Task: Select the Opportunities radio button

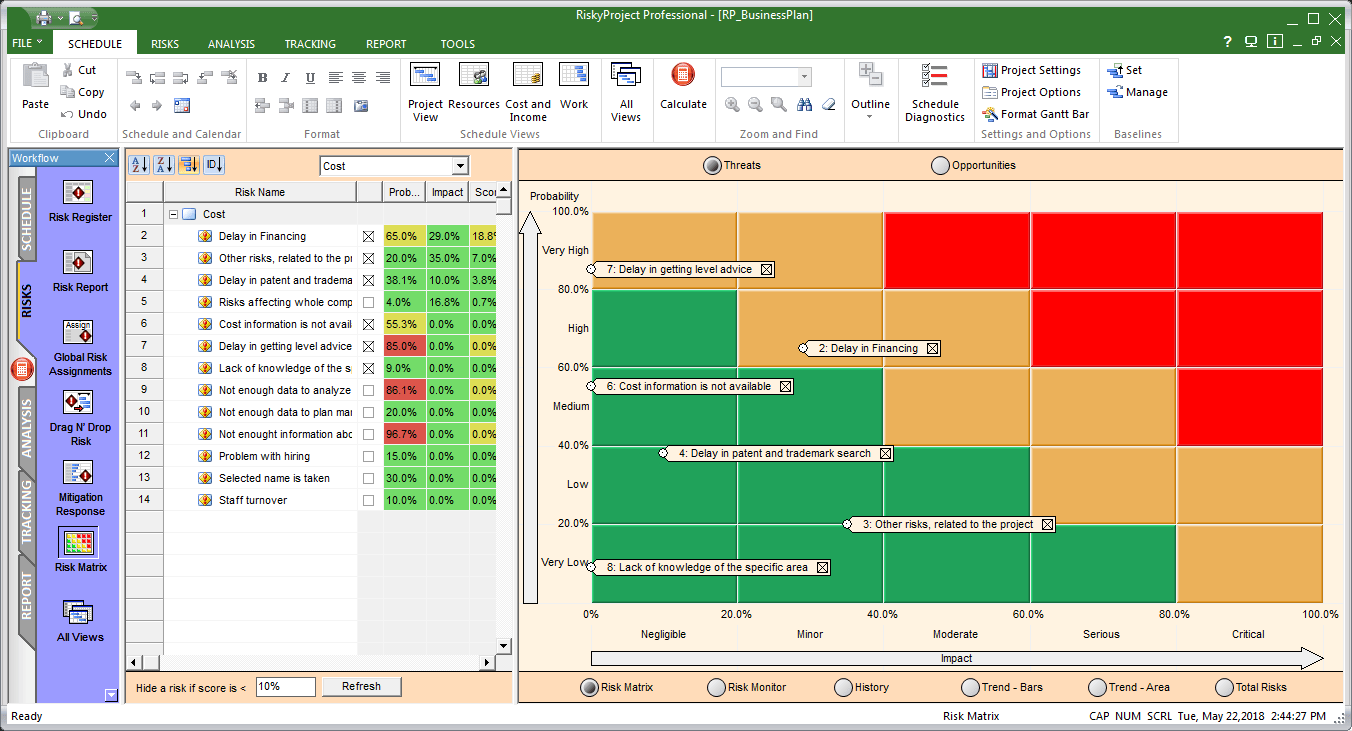Action: (940, 166)
